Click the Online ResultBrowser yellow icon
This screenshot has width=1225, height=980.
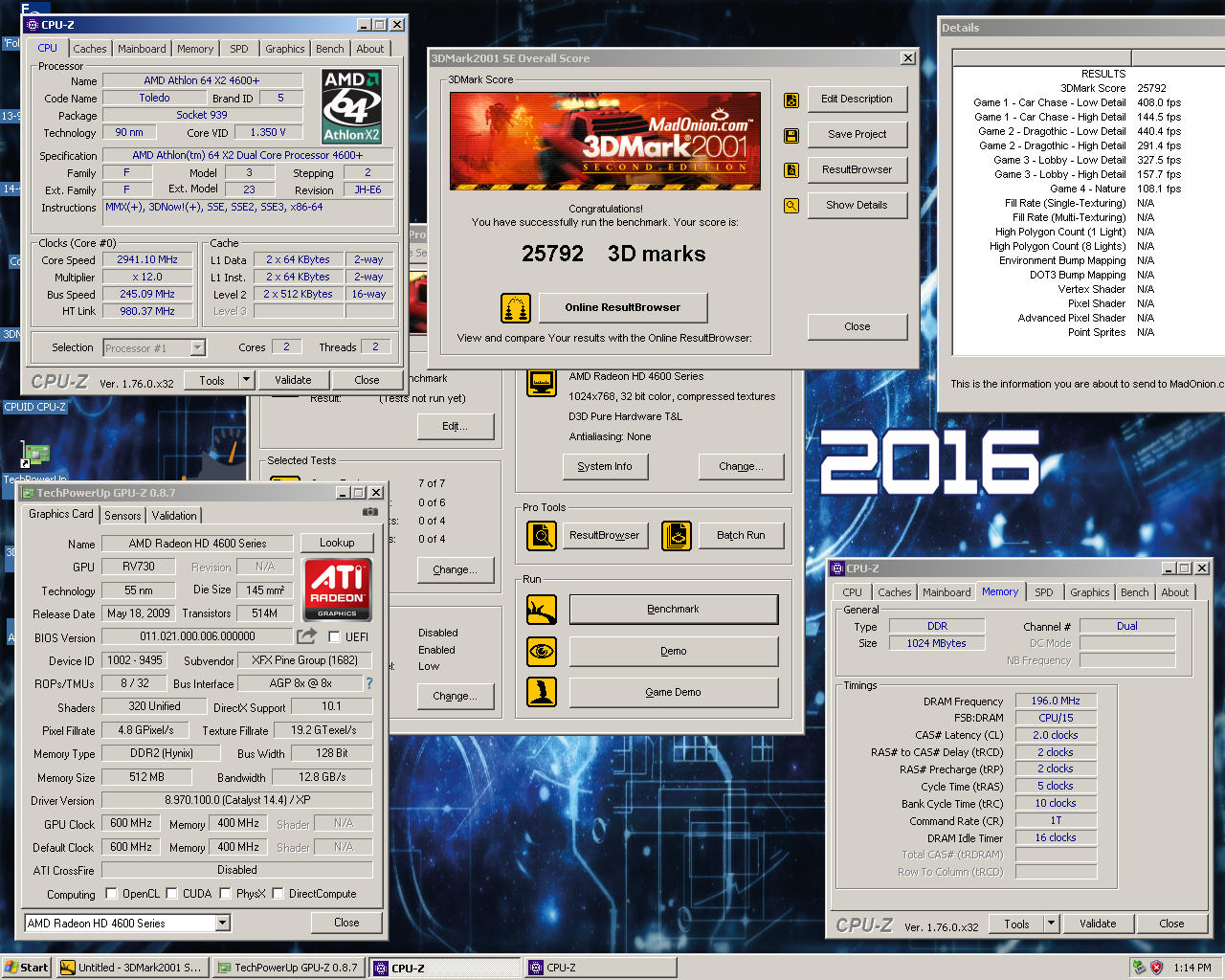tap(516, 308)
